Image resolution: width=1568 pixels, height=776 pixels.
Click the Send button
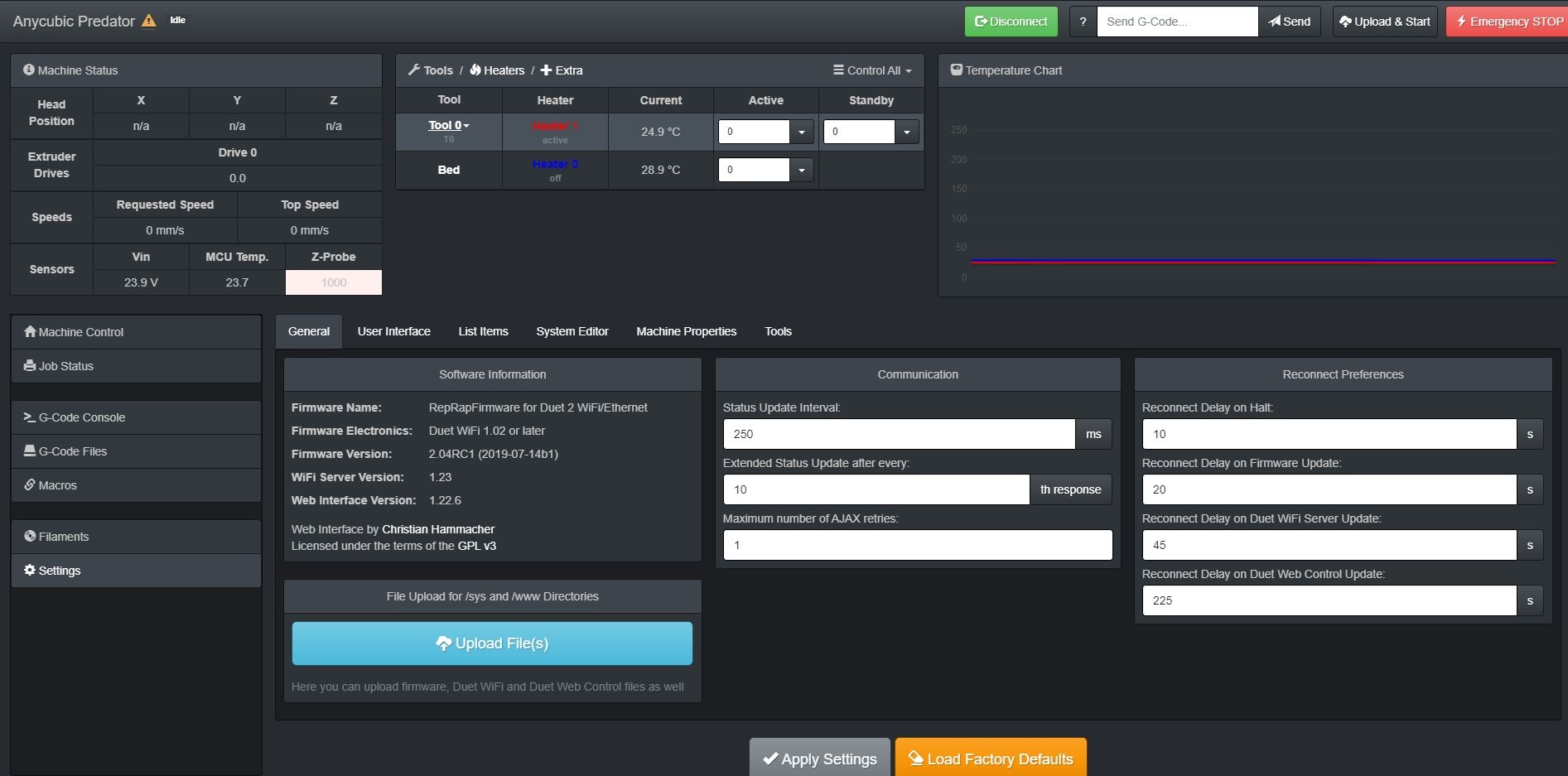(x=1290, y=22)
